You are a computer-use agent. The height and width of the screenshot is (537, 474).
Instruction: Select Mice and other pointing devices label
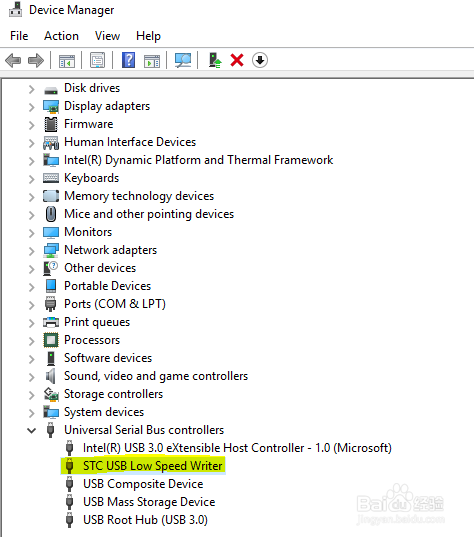coord(149,214)
